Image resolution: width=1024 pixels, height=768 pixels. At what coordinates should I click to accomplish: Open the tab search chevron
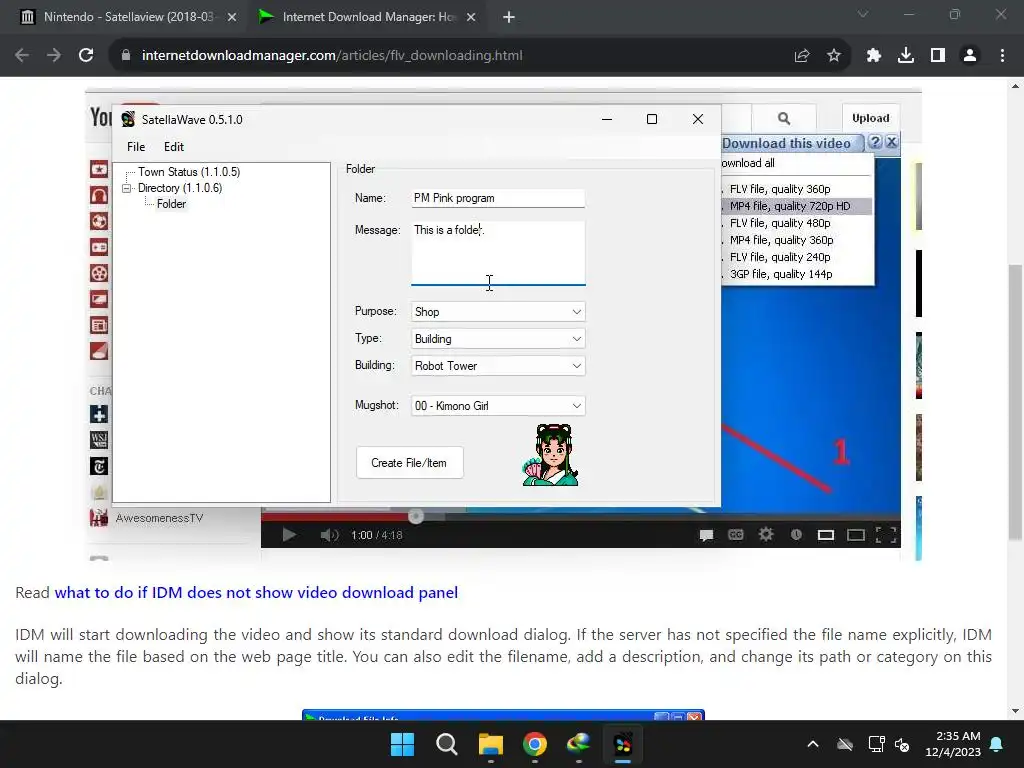tap(863, 14)
